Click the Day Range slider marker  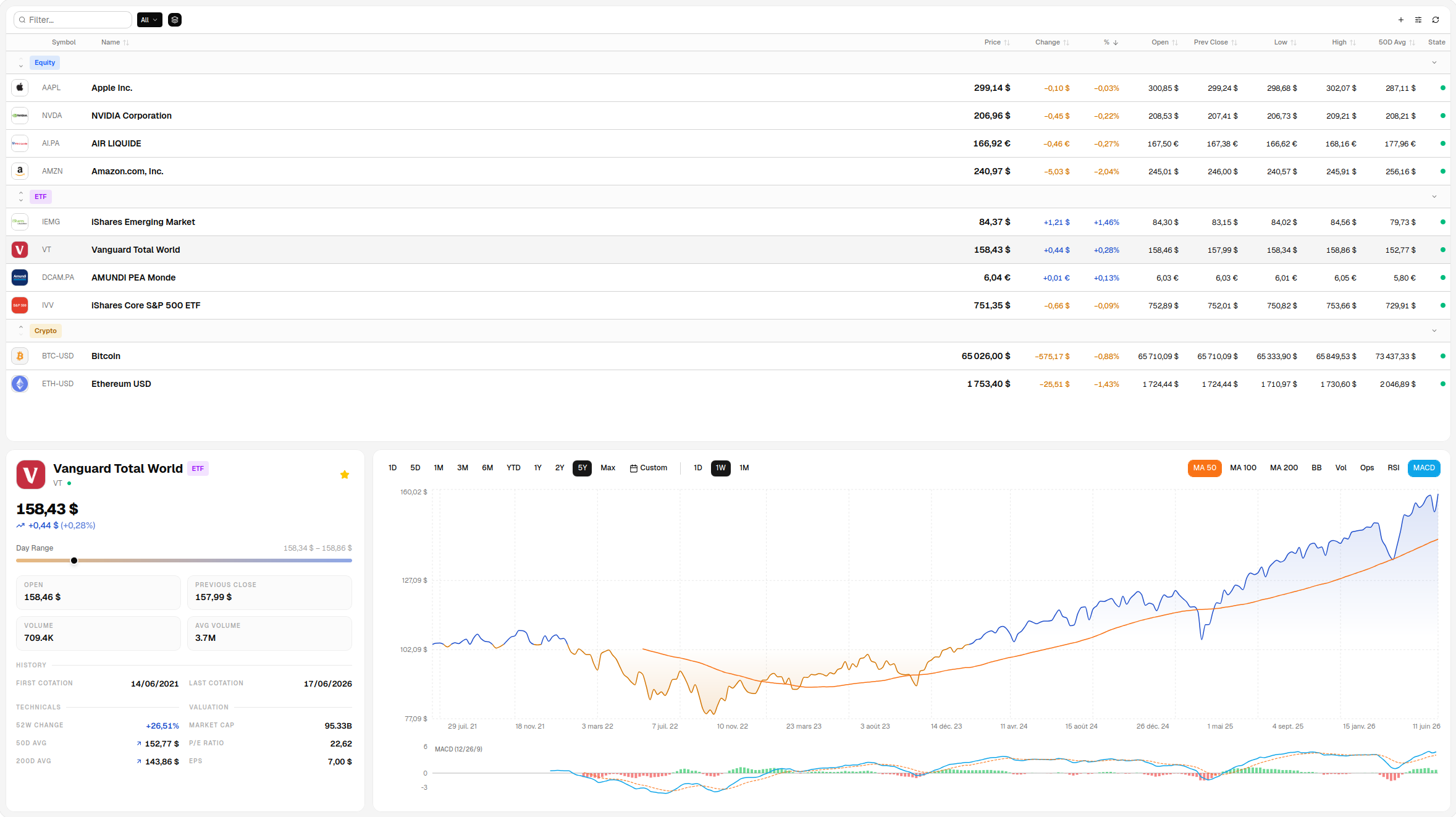74,561
